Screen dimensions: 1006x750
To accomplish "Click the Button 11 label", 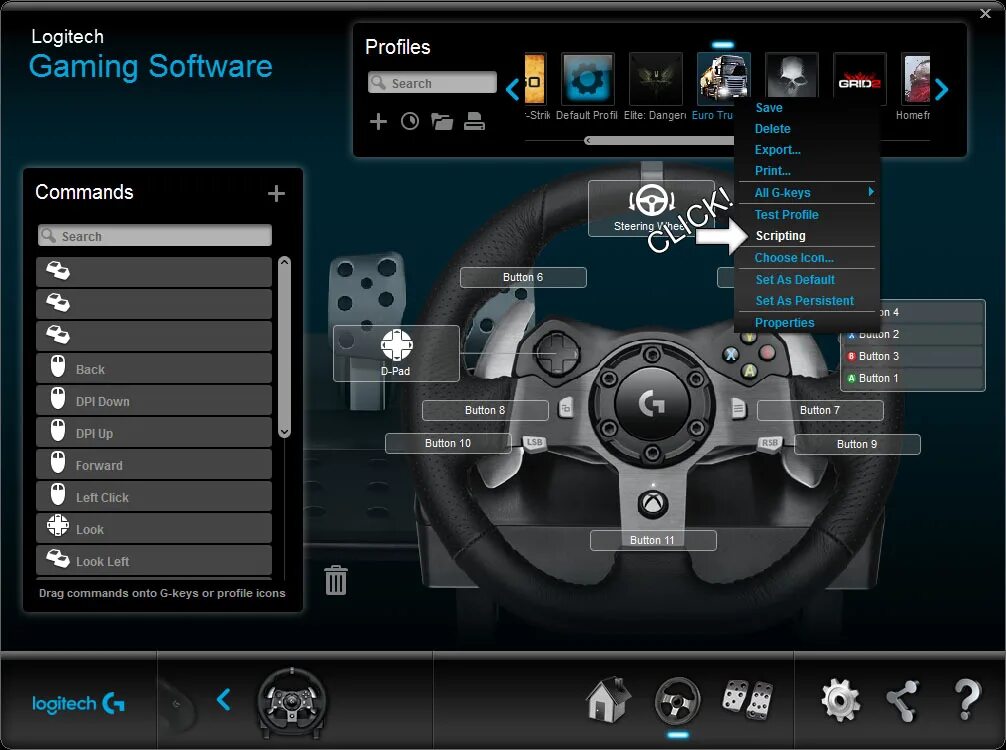I will pyautogui.click(x=653, y=540).
